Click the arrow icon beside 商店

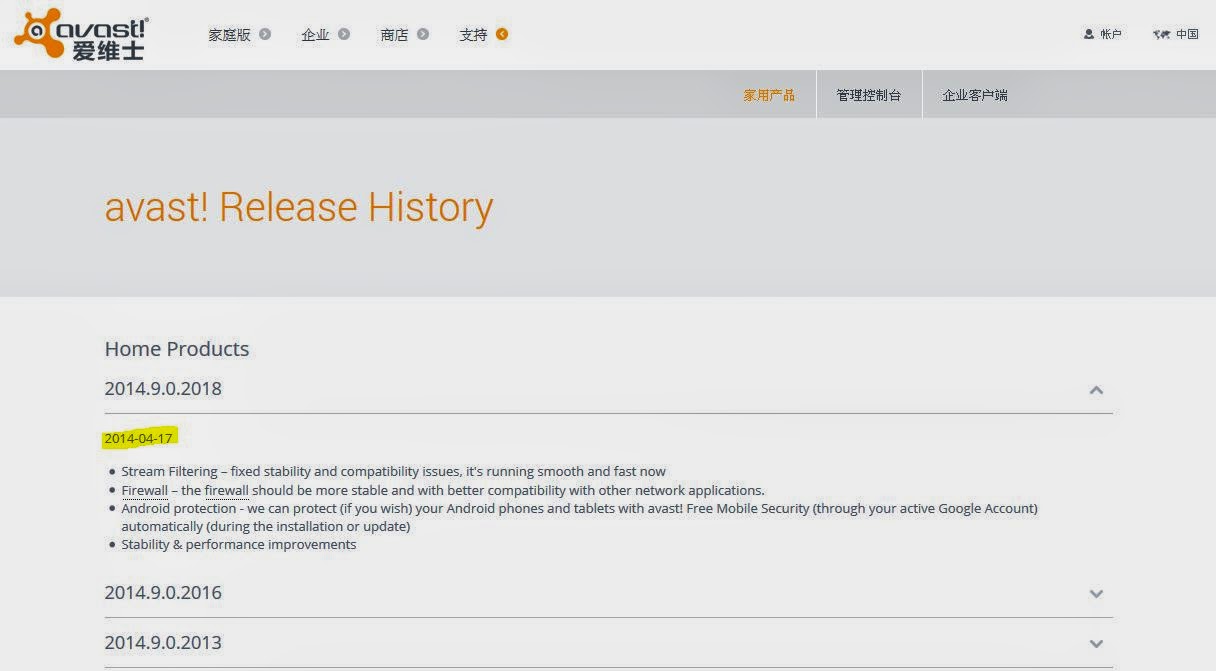tap(423, 34)
